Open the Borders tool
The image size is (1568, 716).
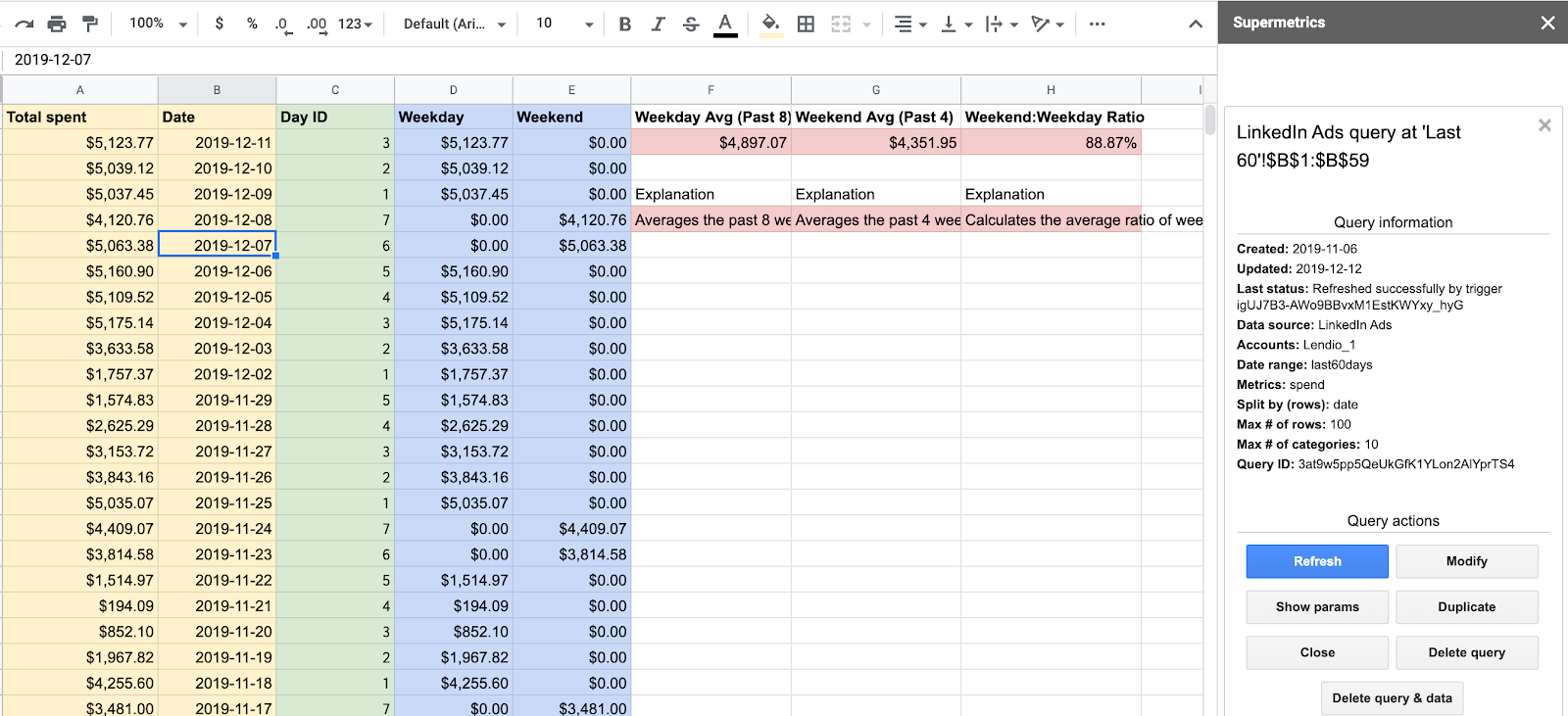point(806,24)
